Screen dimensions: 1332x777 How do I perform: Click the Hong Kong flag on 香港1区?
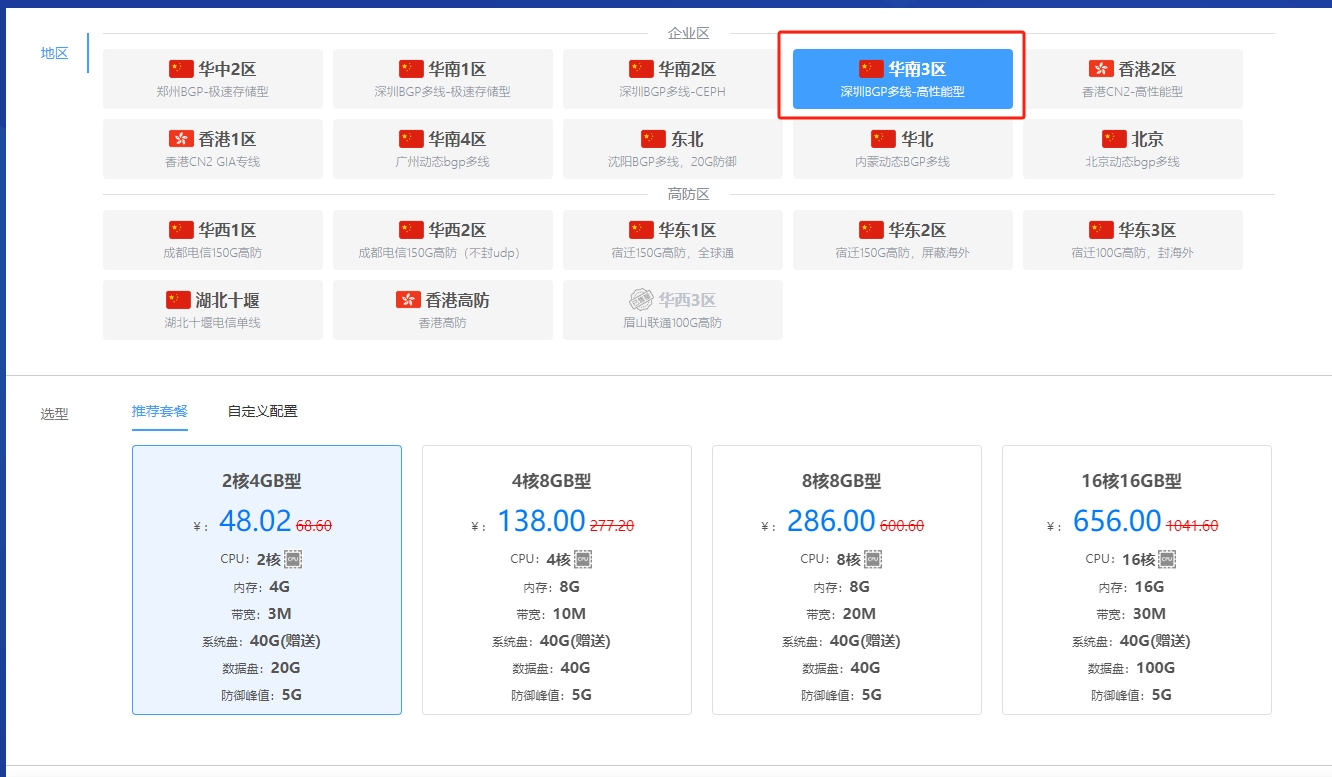click(x=181, y=139)
